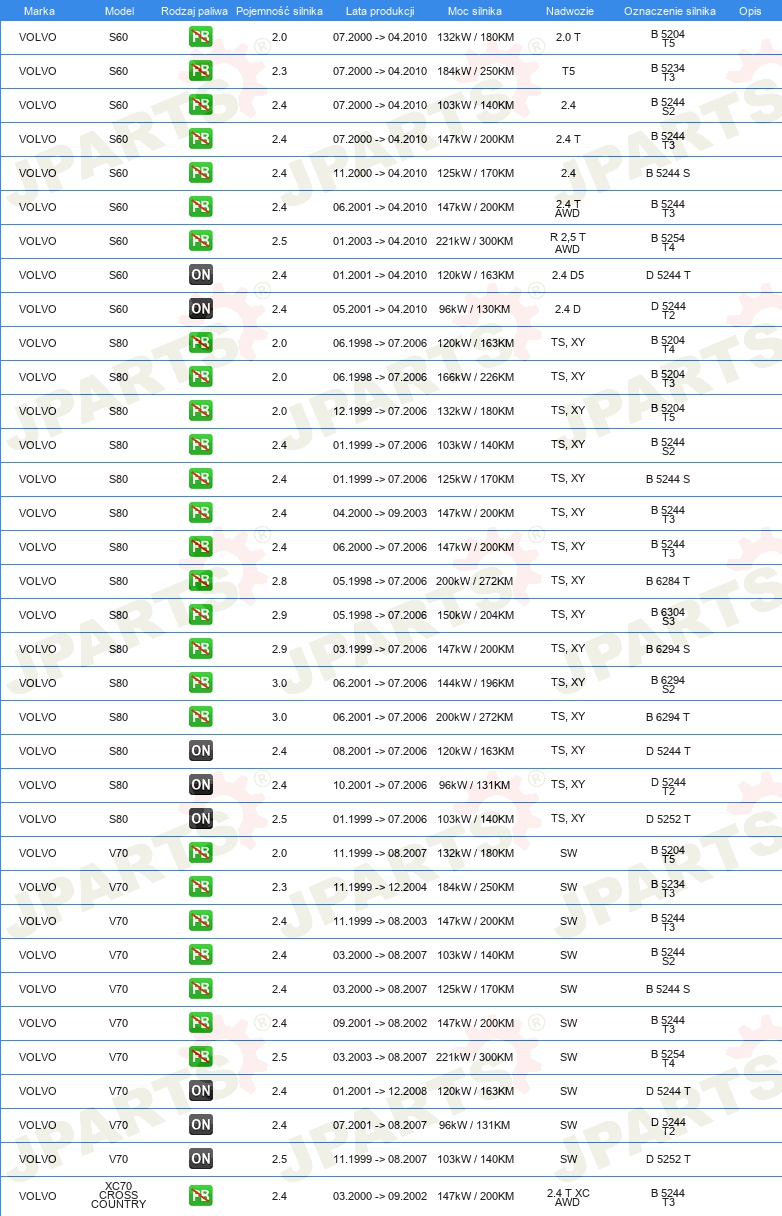Select the petrol icon in the S80 B 6294 S 2.9 row
The image size is (782, 1216).
(201, 649)
